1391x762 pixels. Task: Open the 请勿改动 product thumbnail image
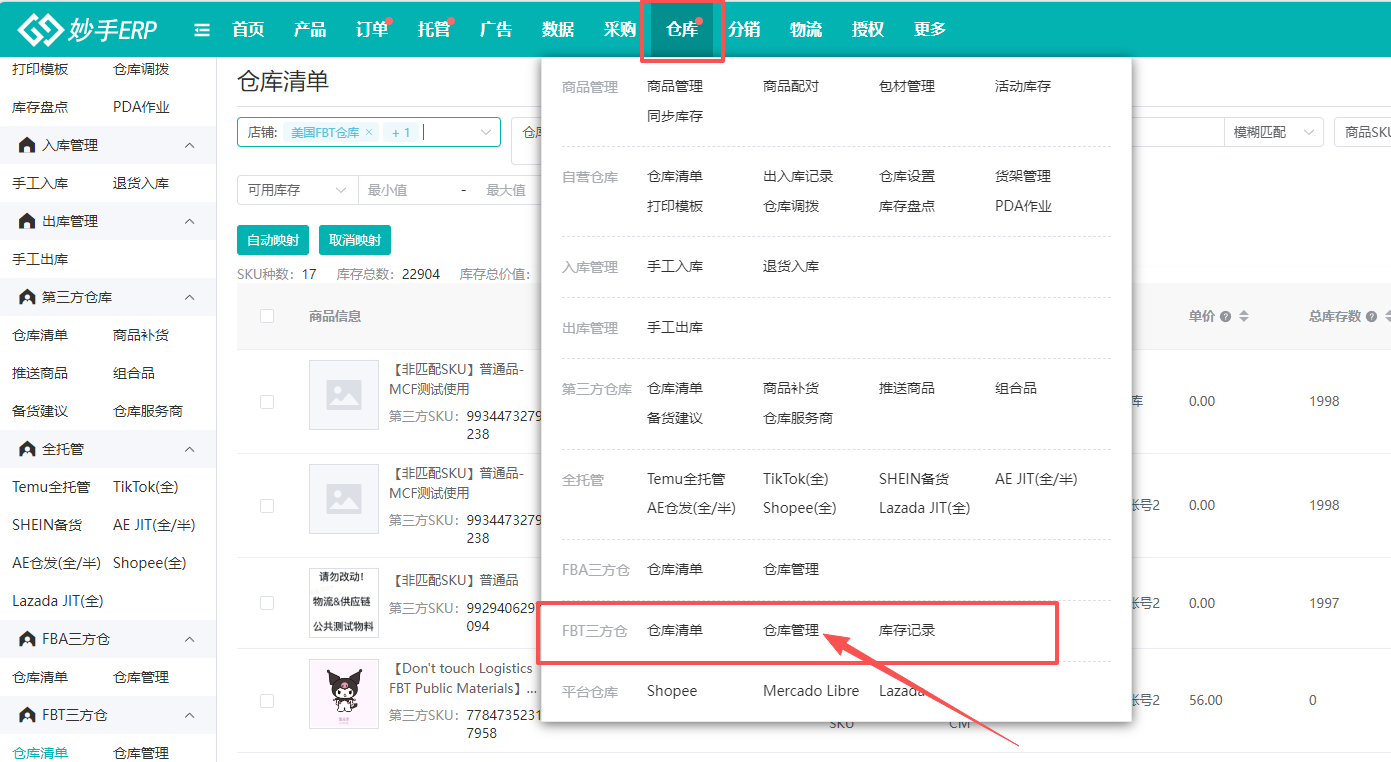point(344,603)
